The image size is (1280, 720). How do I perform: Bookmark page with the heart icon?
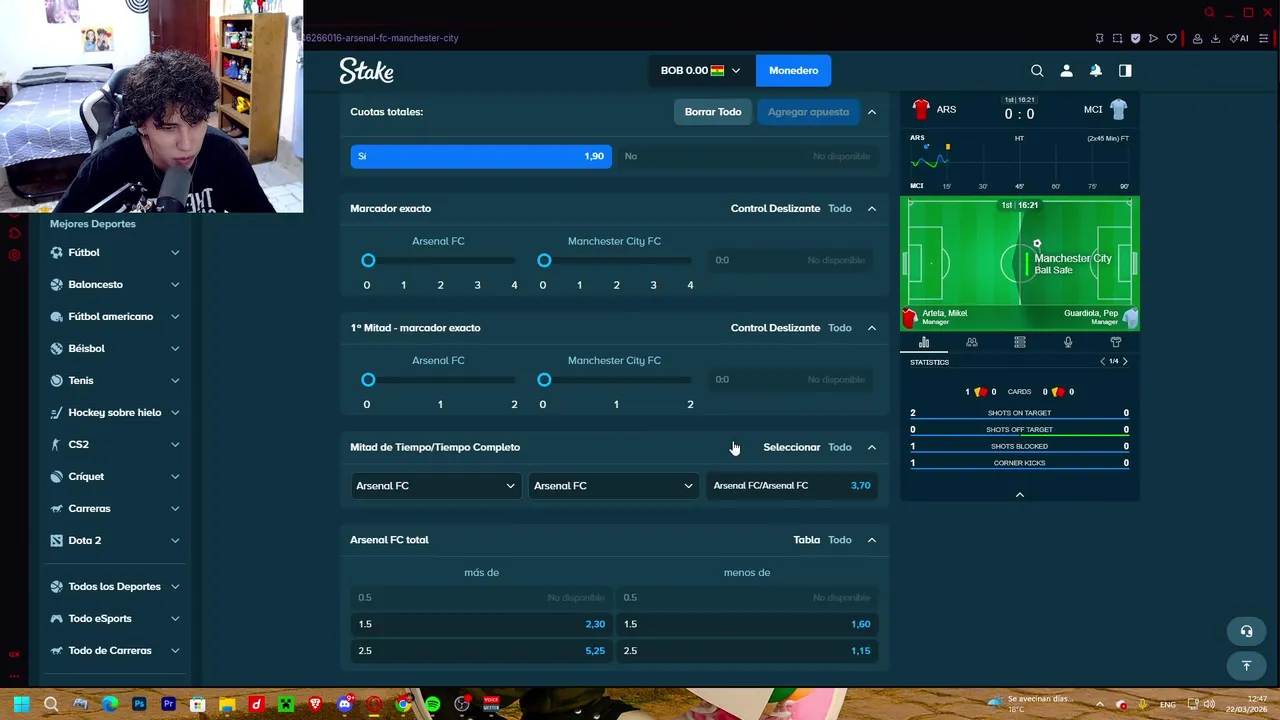pyautogui.click(x=1172, y=38)
